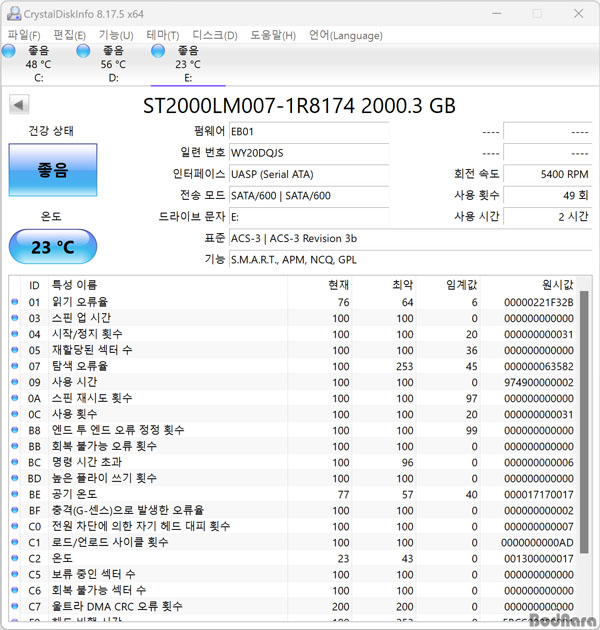This screenshot has width=600, height=630.
Task: Open the 도움말(H) menu
Action: (273, 35)
